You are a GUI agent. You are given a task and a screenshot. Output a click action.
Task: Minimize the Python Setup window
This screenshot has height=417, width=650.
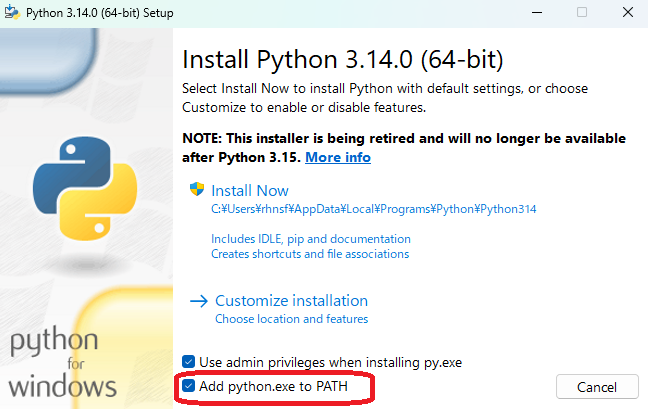535,12
